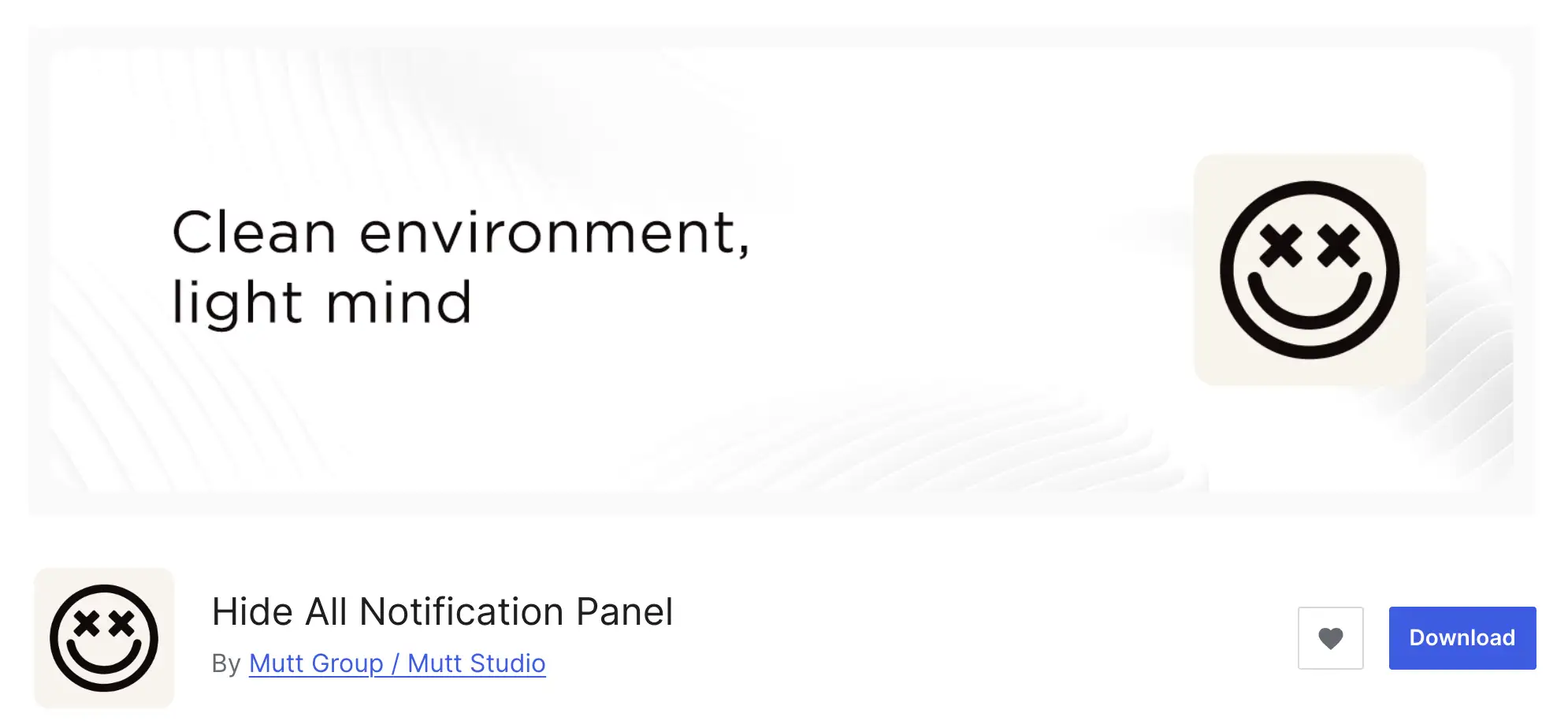Click the left X eye of banner smiley
This screenshot has height=728, width=1568.
click(x=1280, y=246)
